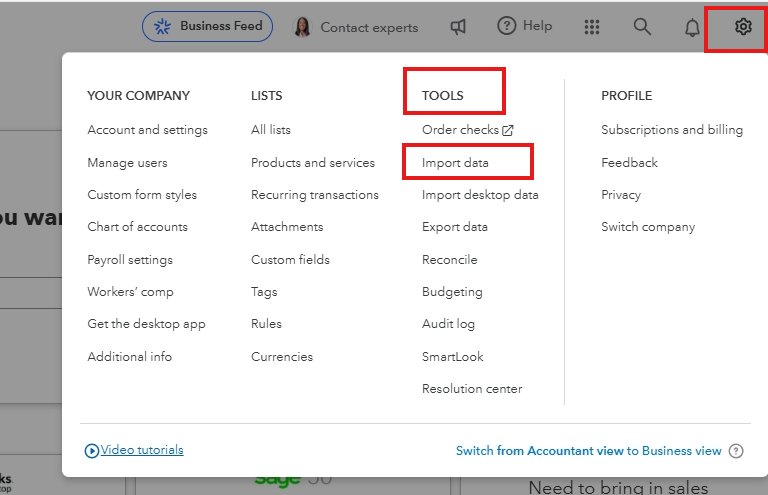Click Subscriptions and billing

tap(671, 130)
